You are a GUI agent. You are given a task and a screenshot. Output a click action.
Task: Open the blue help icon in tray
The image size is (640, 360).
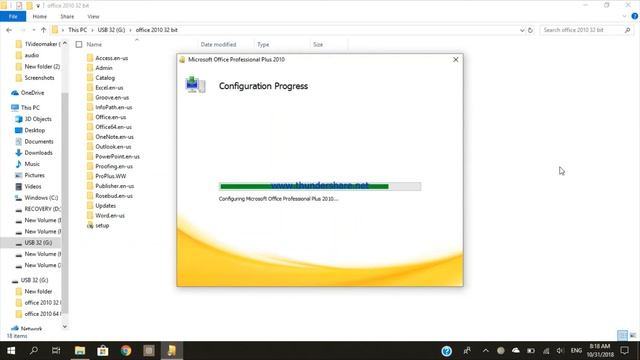[447, 351]
